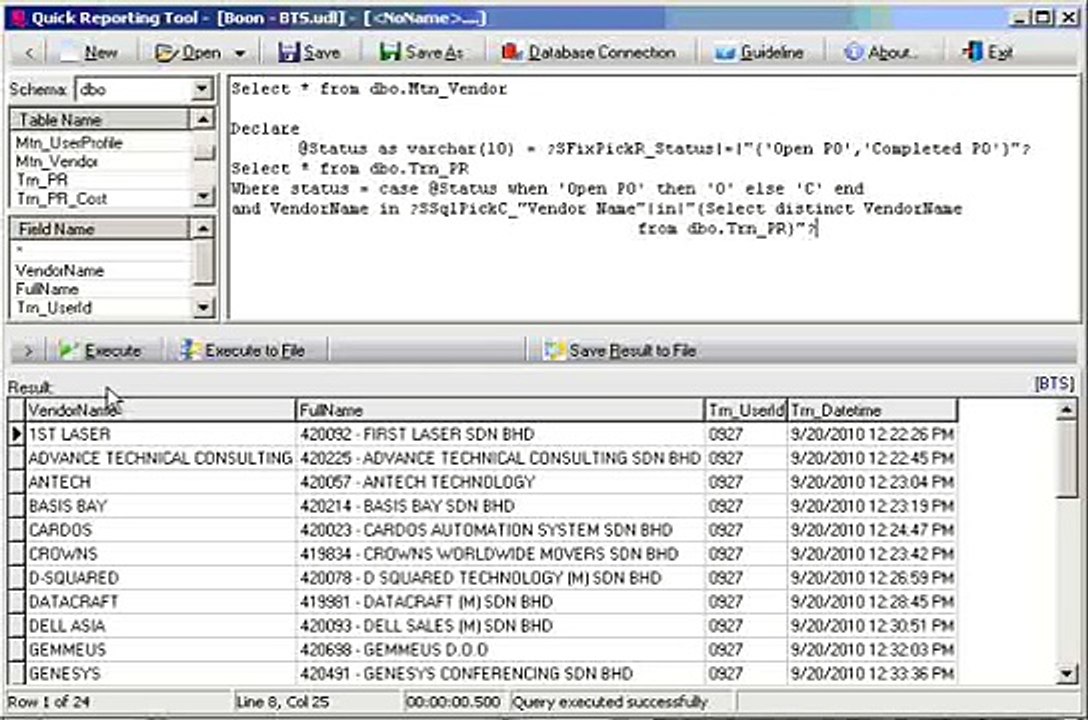Click the GEMMEUS vendor cell

(160, 650)
